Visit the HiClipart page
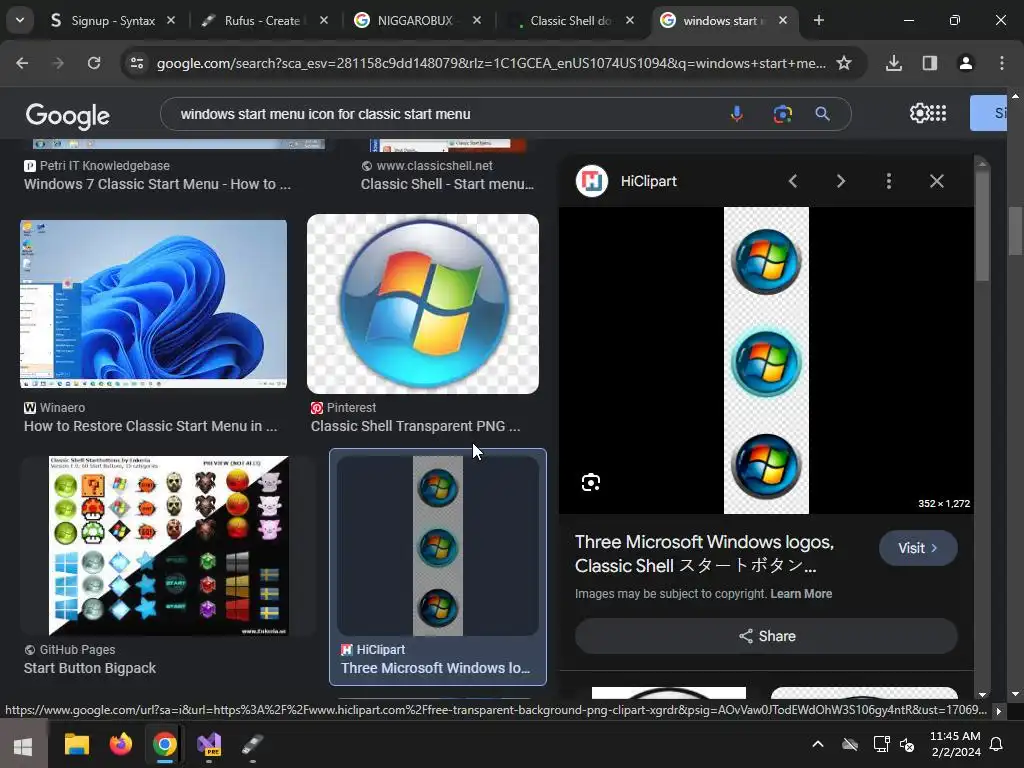 coord(918,548)
